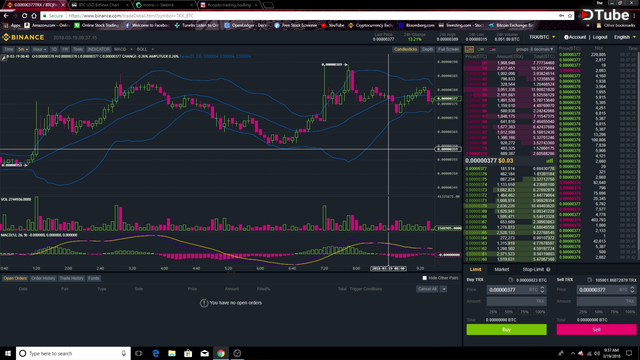This screenshot has width=640, height=360.
Task: Switch chart to Candlesticks view
Action: [x=406, y=49]
